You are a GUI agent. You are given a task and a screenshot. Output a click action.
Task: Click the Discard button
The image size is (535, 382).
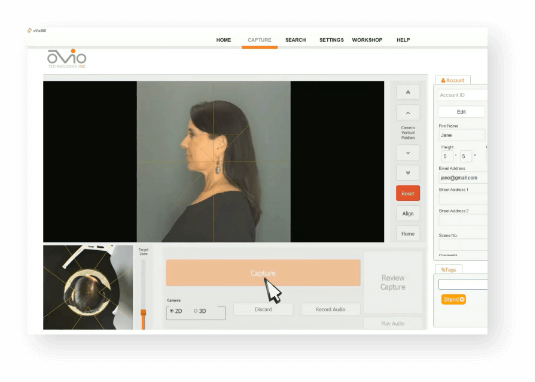[263, 309]
